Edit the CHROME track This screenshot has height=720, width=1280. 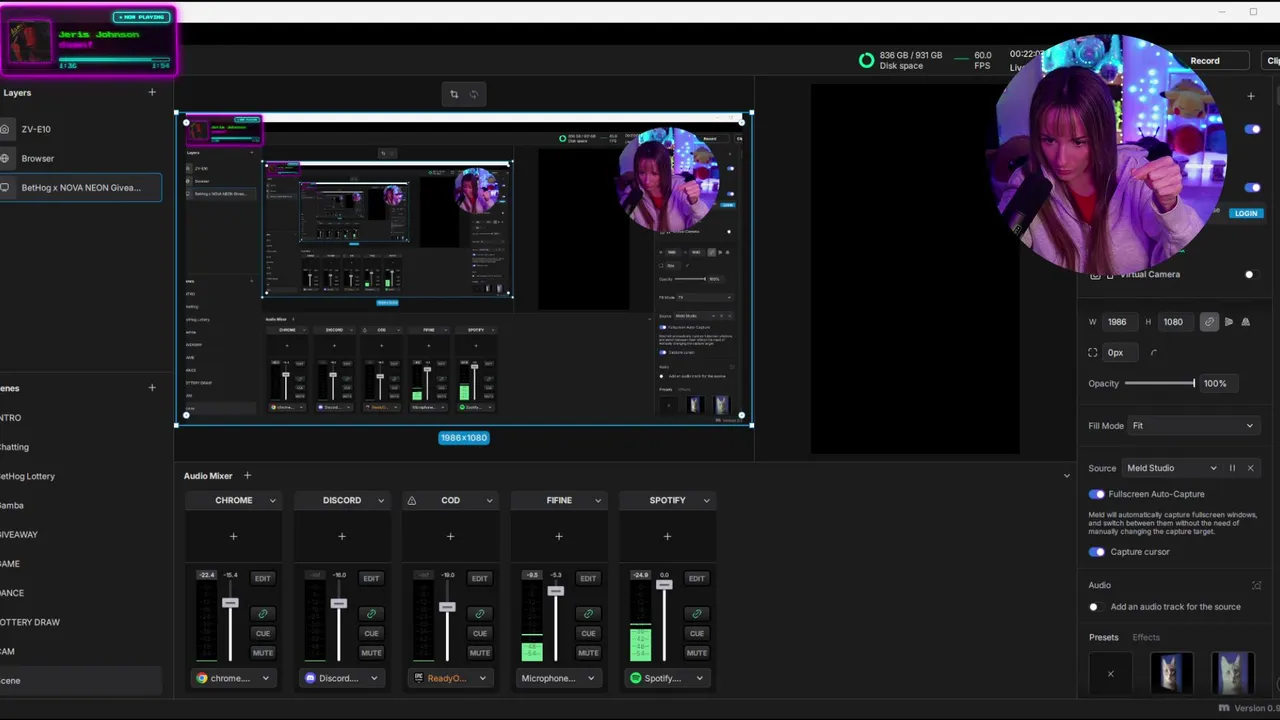(263, 578)
